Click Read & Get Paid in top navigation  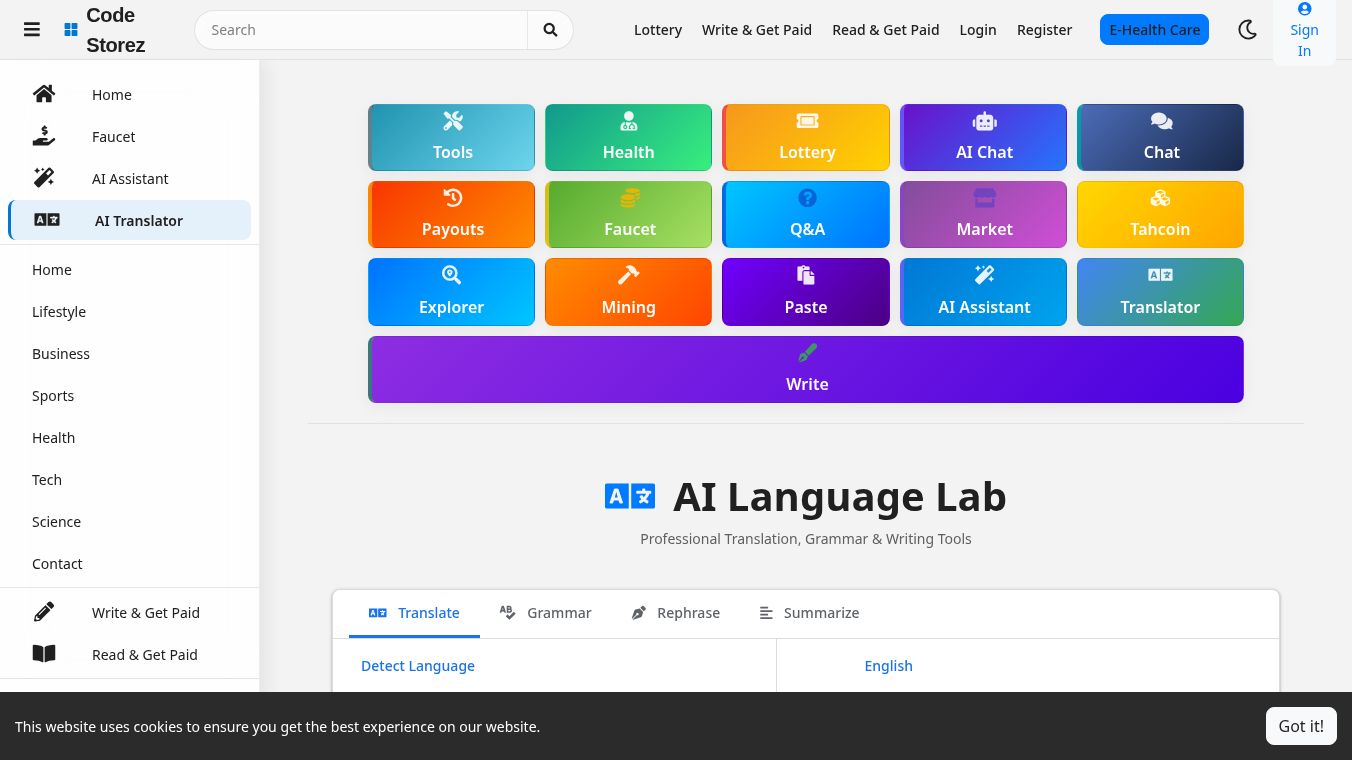(886, 30)
